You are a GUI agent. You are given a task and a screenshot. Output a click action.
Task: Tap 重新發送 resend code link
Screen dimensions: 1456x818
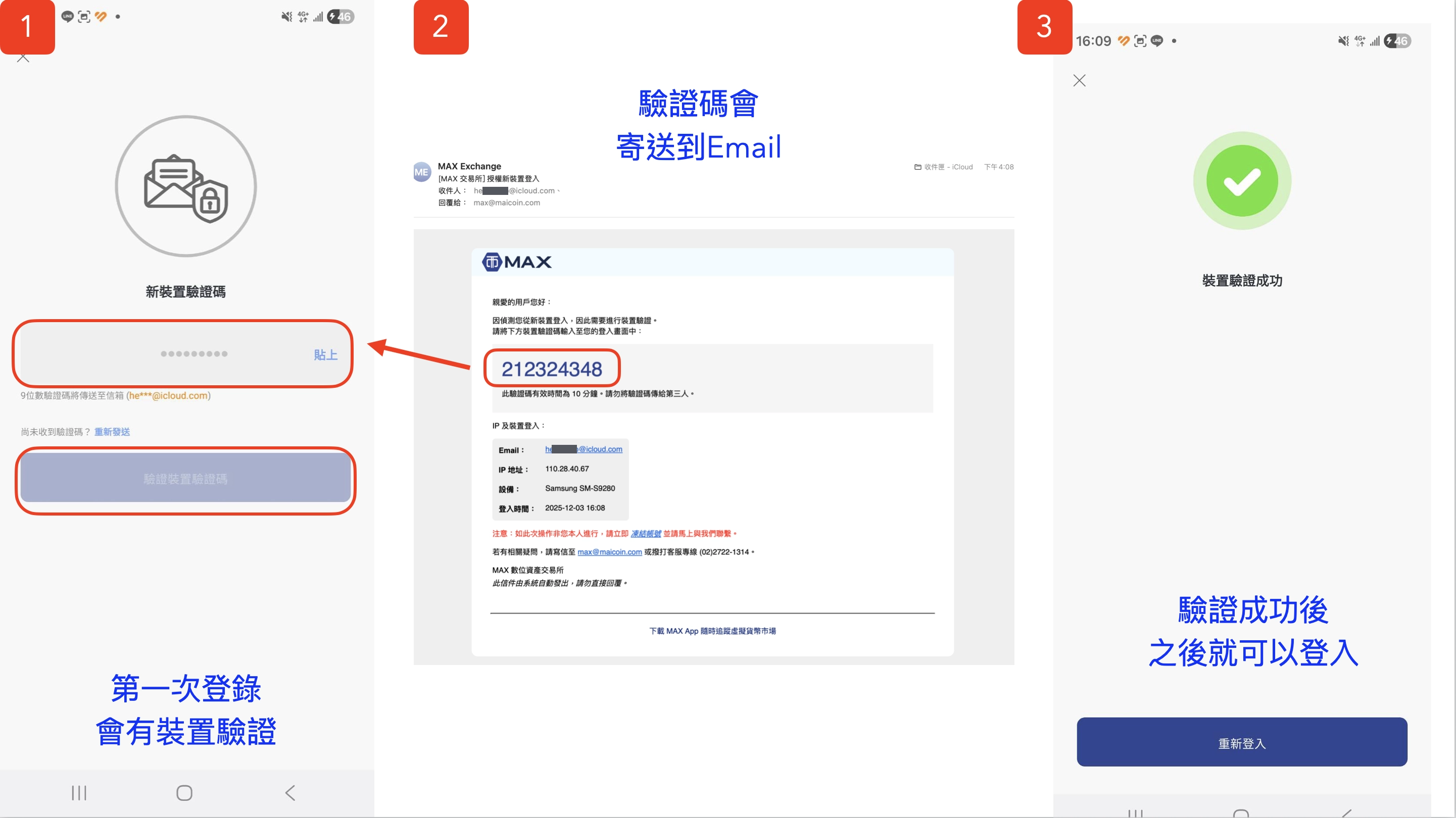pyautogui.click(x=112, y=432)
